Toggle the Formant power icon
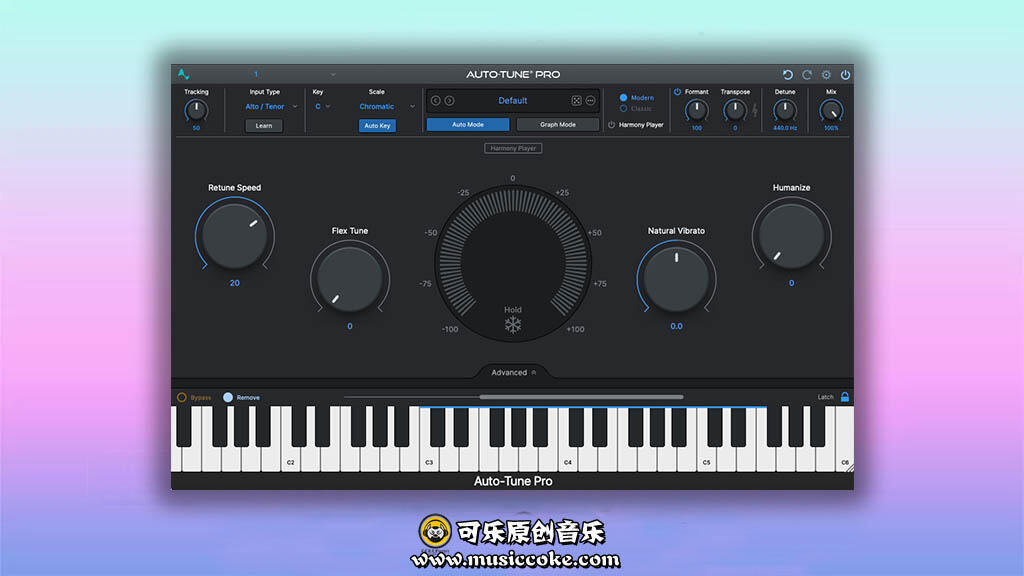 coord(677,92)
